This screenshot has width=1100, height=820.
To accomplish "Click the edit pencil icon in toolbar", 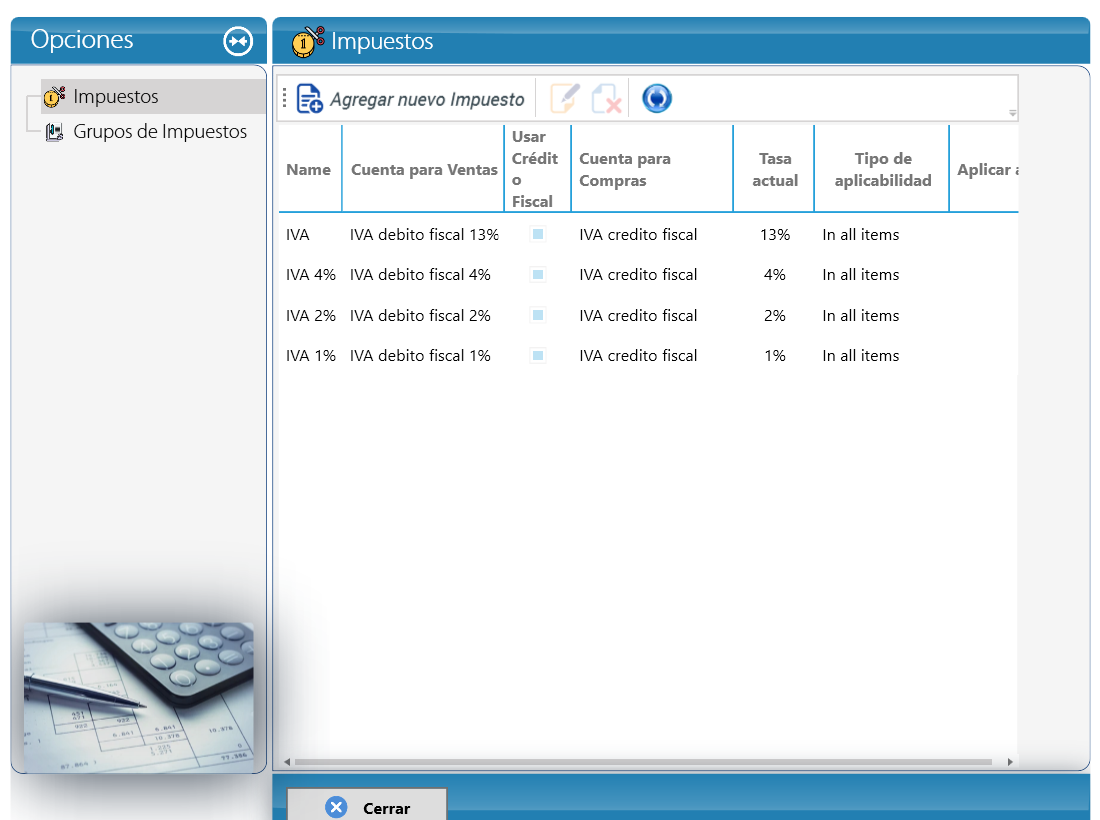I will point(565,98).
